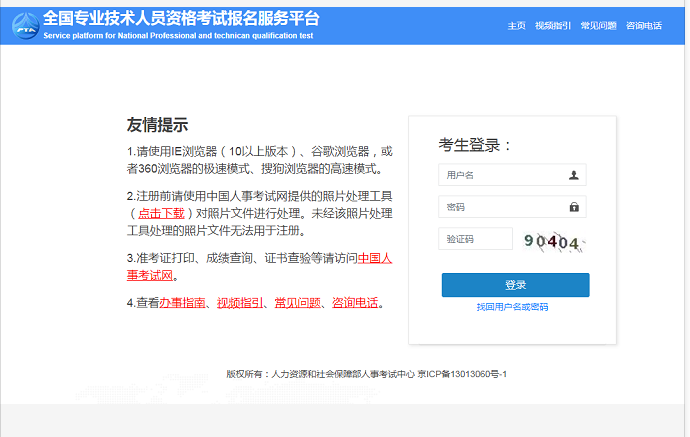Image resolution: width=690 pixels, height=437 pixels.
Task: Open the 主页 menu item
Action: [516, 26]
